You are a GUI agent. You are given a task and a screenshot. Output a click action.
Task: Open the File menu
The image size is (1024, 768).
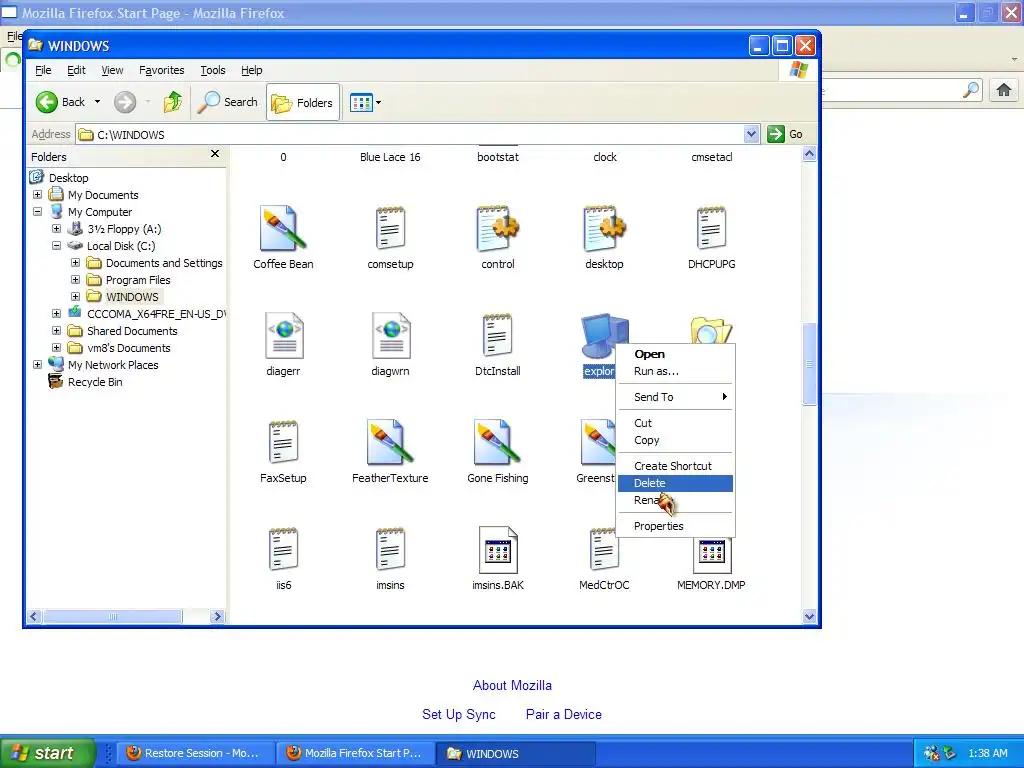pyautogui.click(x=43, y=70)
